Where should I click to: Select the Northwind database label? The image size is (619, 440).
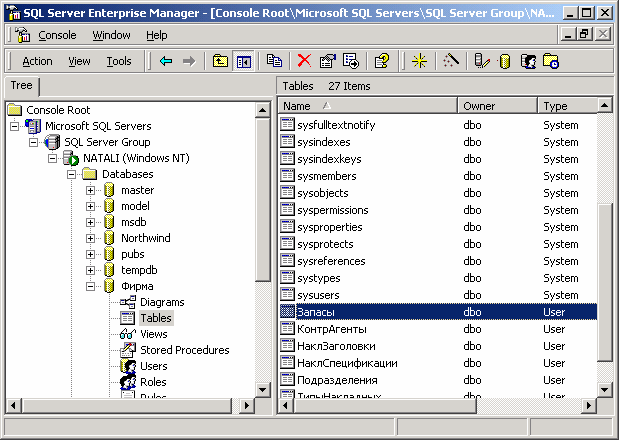146,238
